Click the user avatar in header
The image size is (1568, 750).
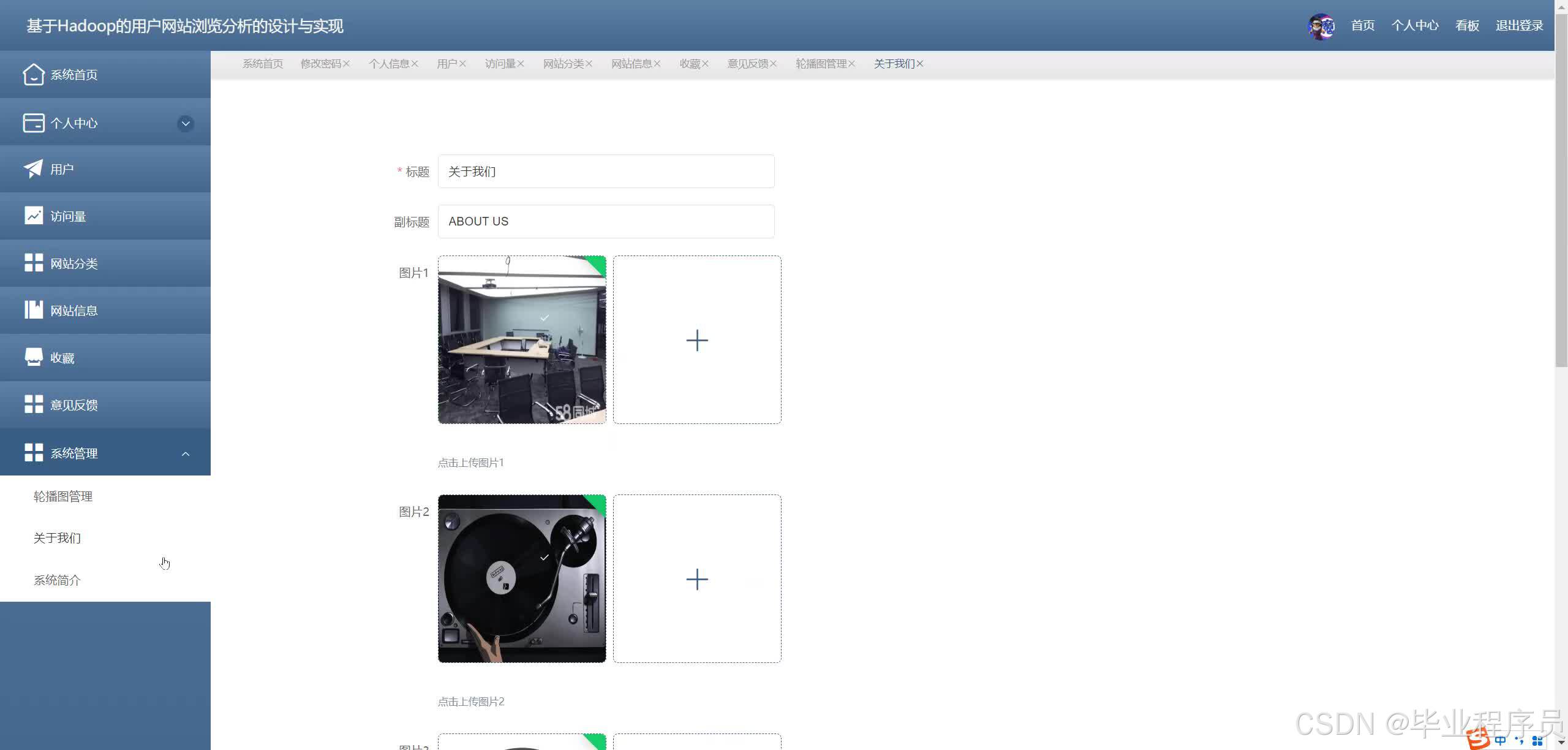(1321, 26)
